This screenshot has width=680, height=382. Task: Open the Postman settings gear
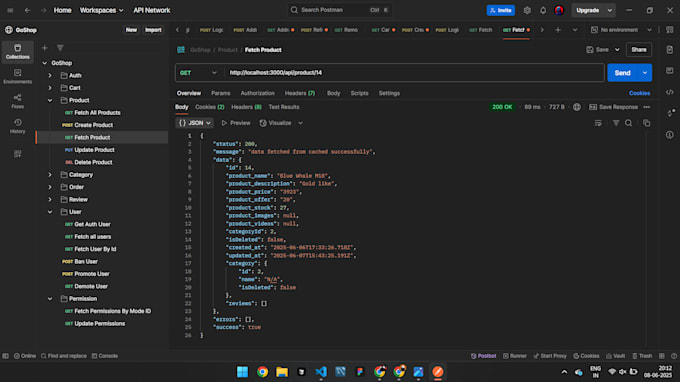[x=527, y=10]
